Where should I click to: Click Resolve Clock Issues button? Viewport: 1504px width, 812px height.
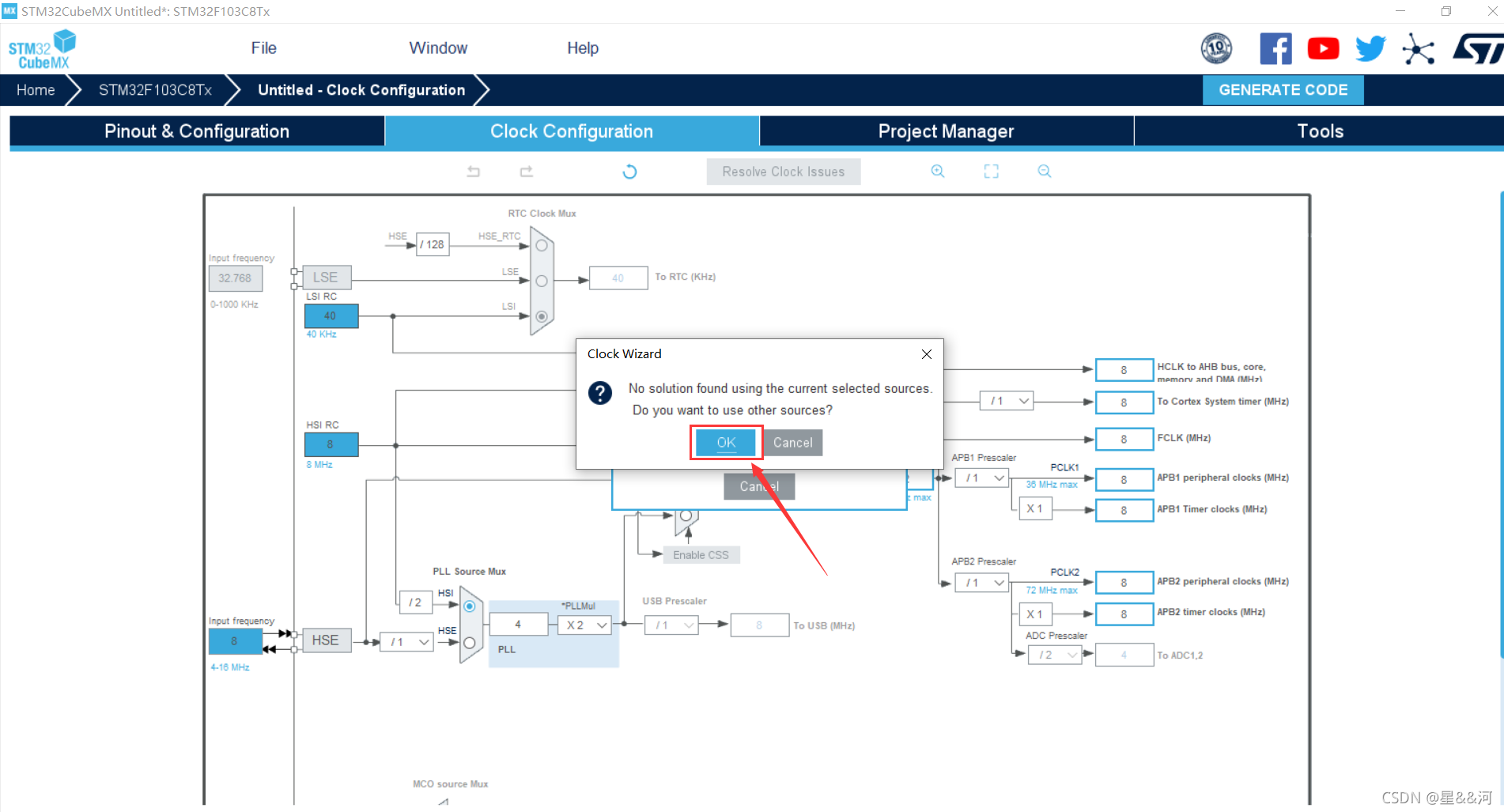pos(784,172)
